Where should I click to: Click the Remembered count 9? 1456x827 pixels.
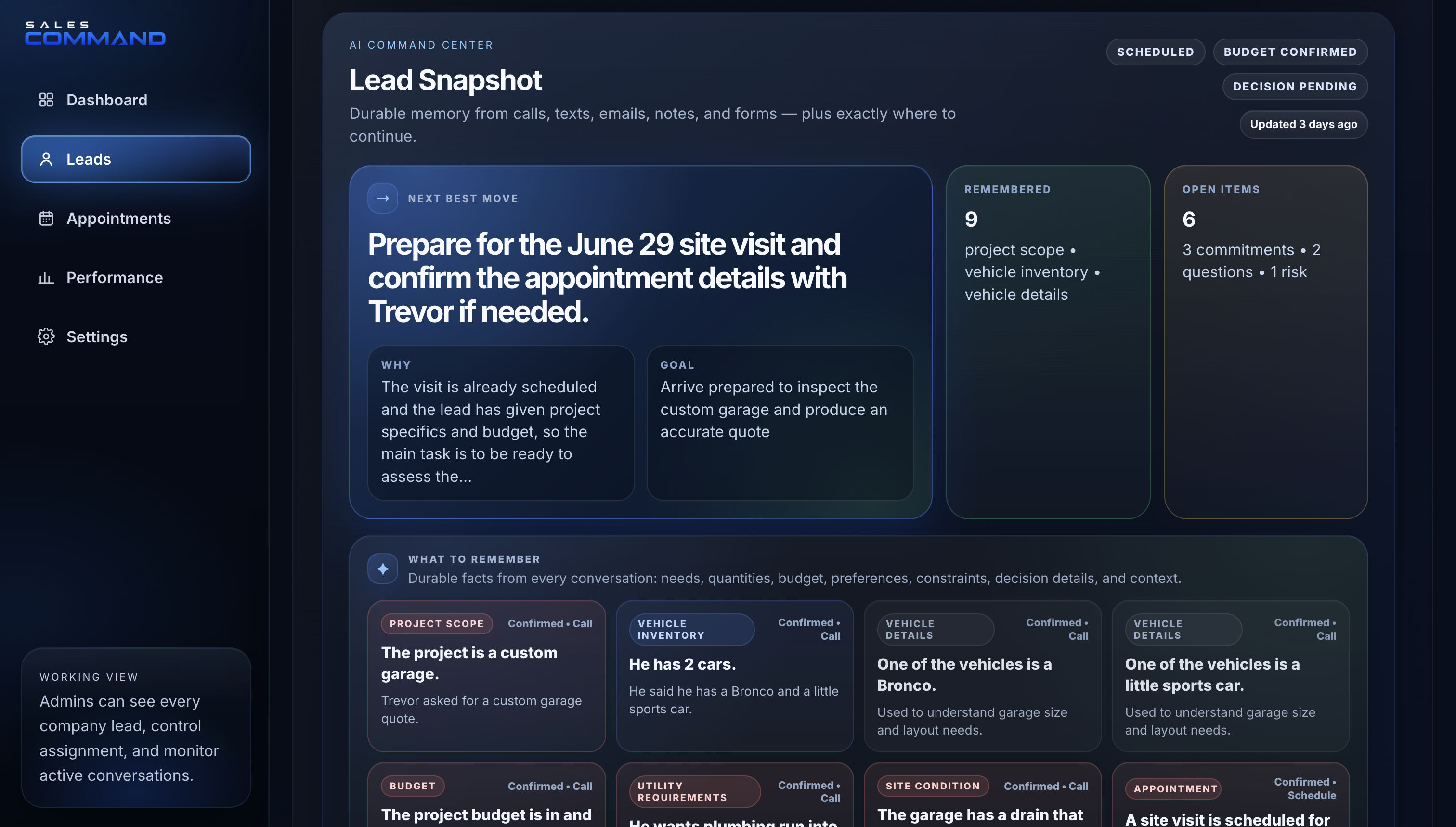pos(971,219)
